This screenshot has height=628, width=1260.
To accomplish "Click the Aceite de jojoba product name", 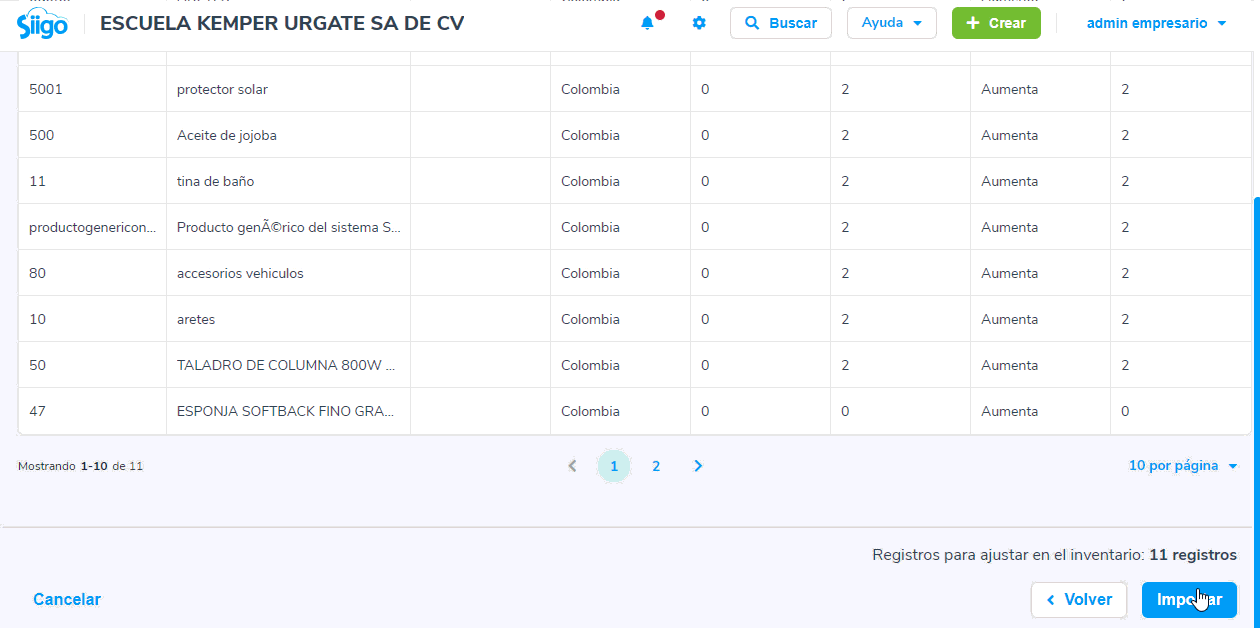I will [x=227, y=135].
